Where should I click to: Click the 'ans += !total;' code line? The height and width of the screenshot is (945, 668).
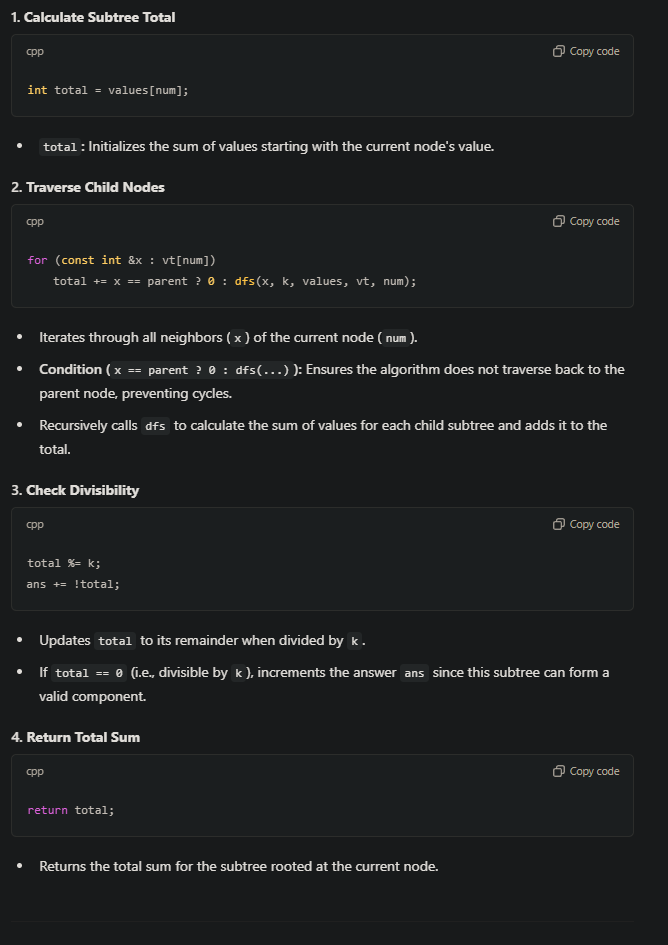[73, 584]
